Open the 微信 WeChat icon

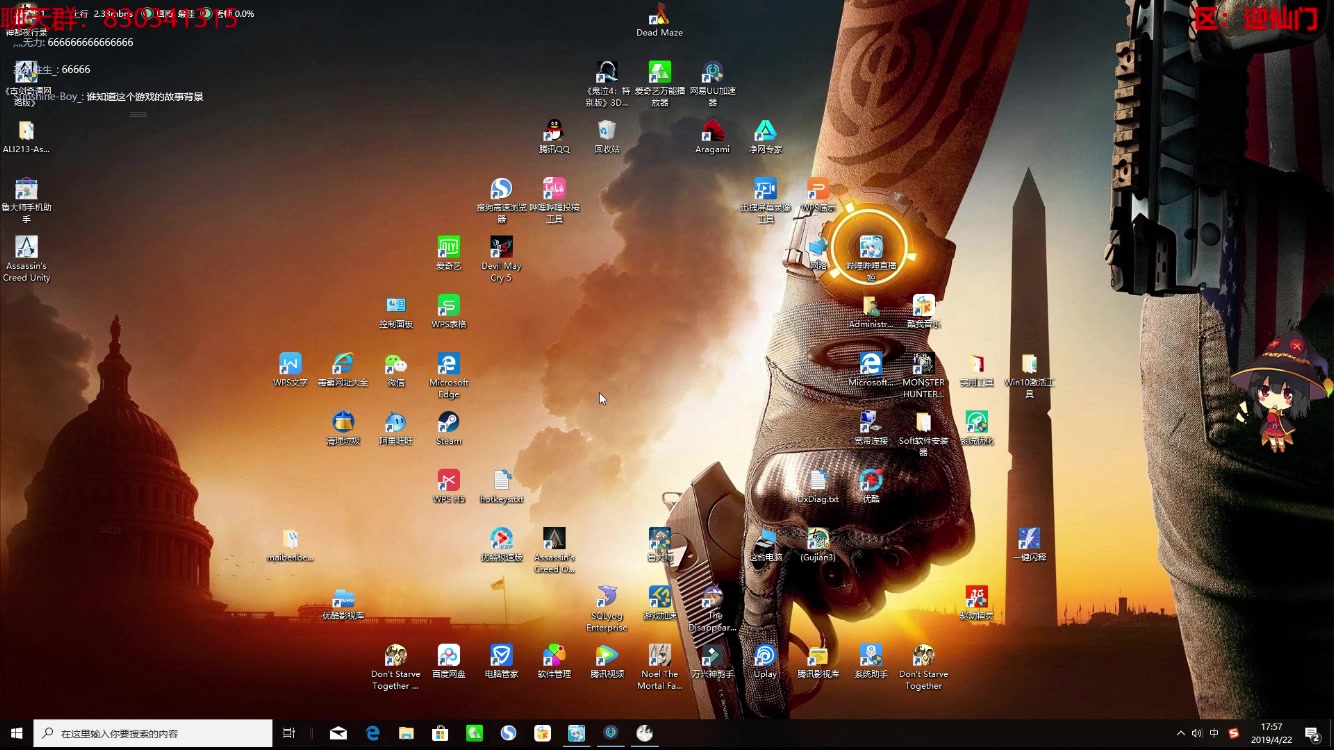(396, 370)
